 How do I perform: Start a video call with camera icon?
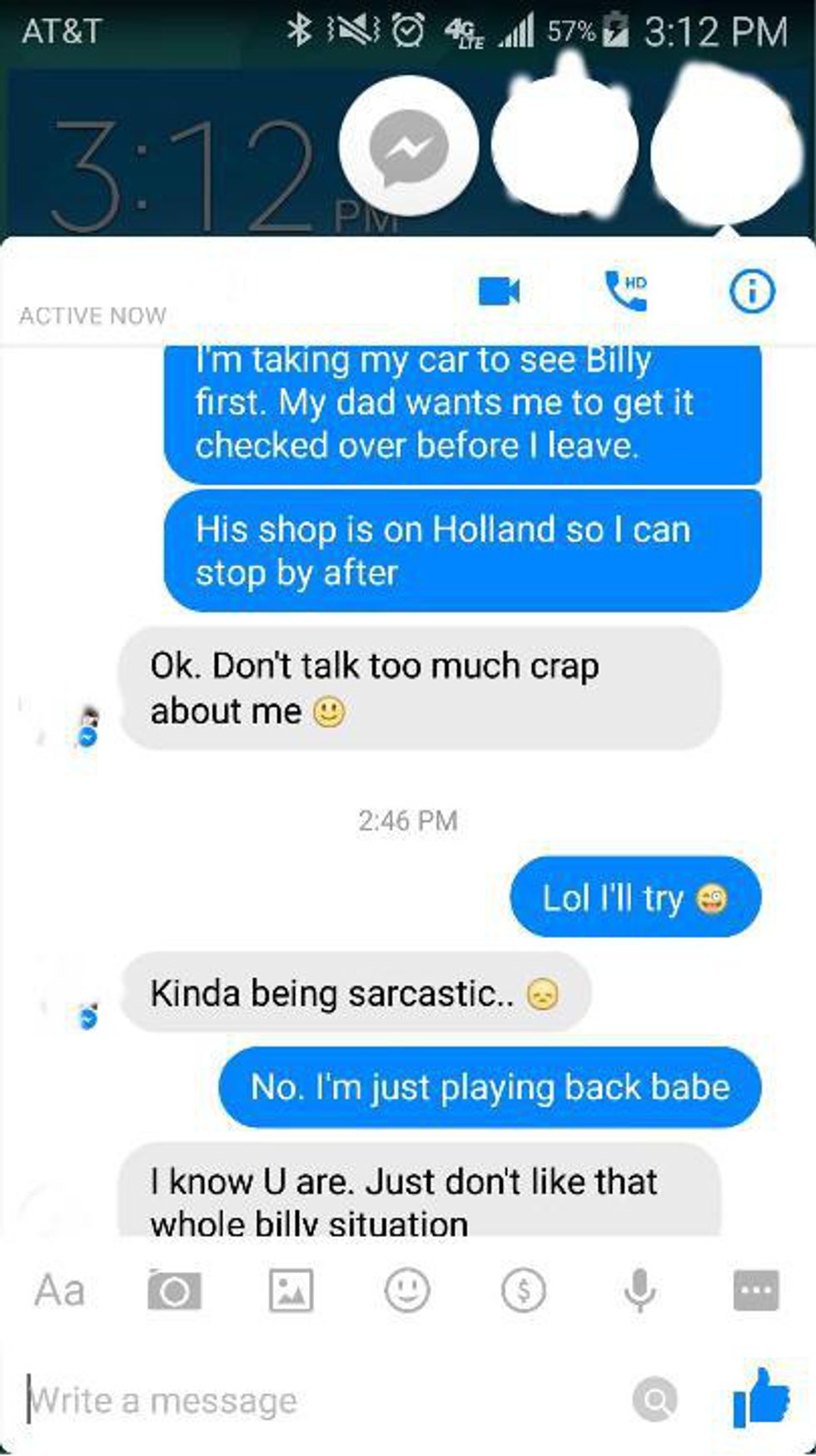499,291
